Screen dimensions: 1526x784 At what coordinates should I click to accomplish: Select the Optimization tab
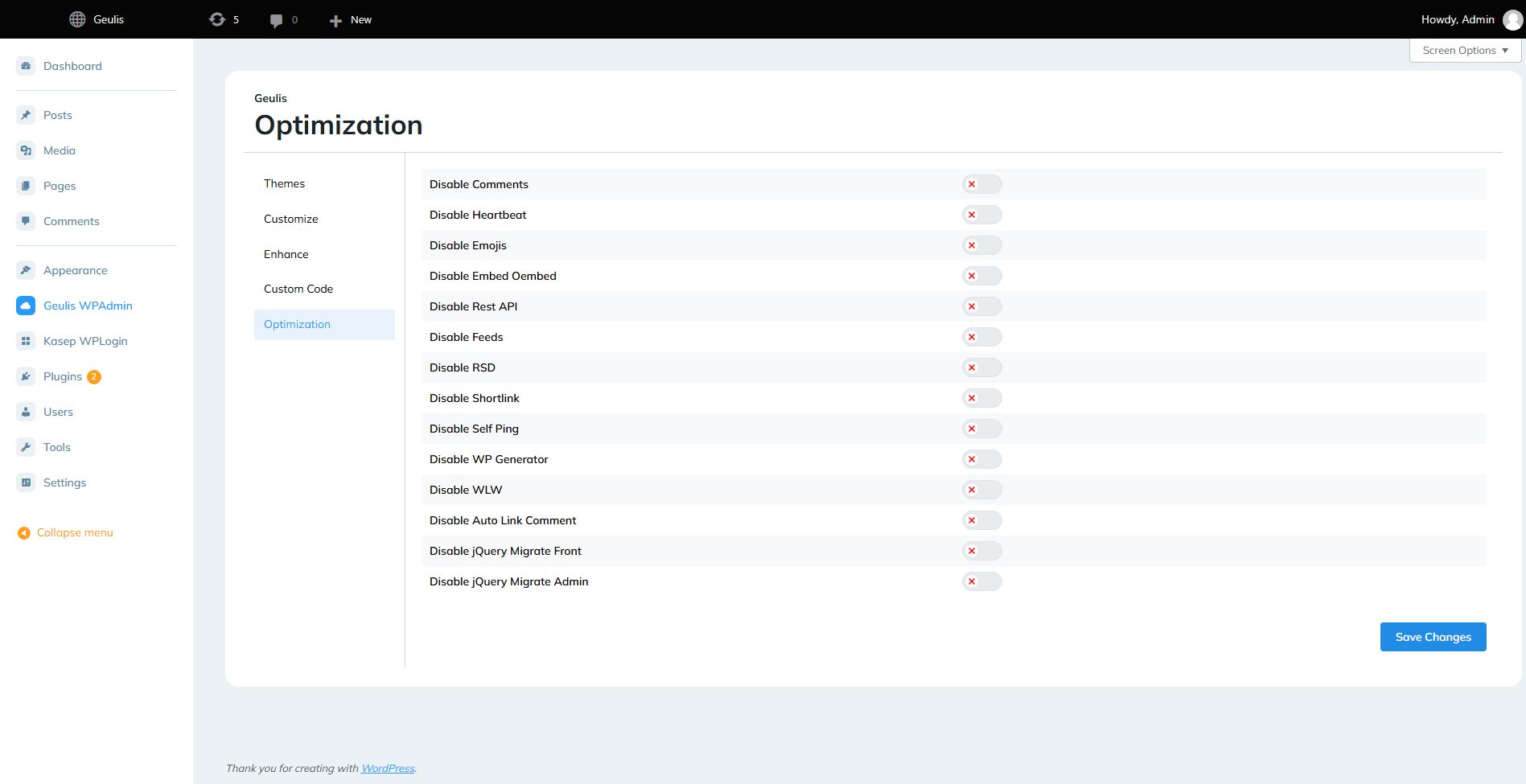324,324
